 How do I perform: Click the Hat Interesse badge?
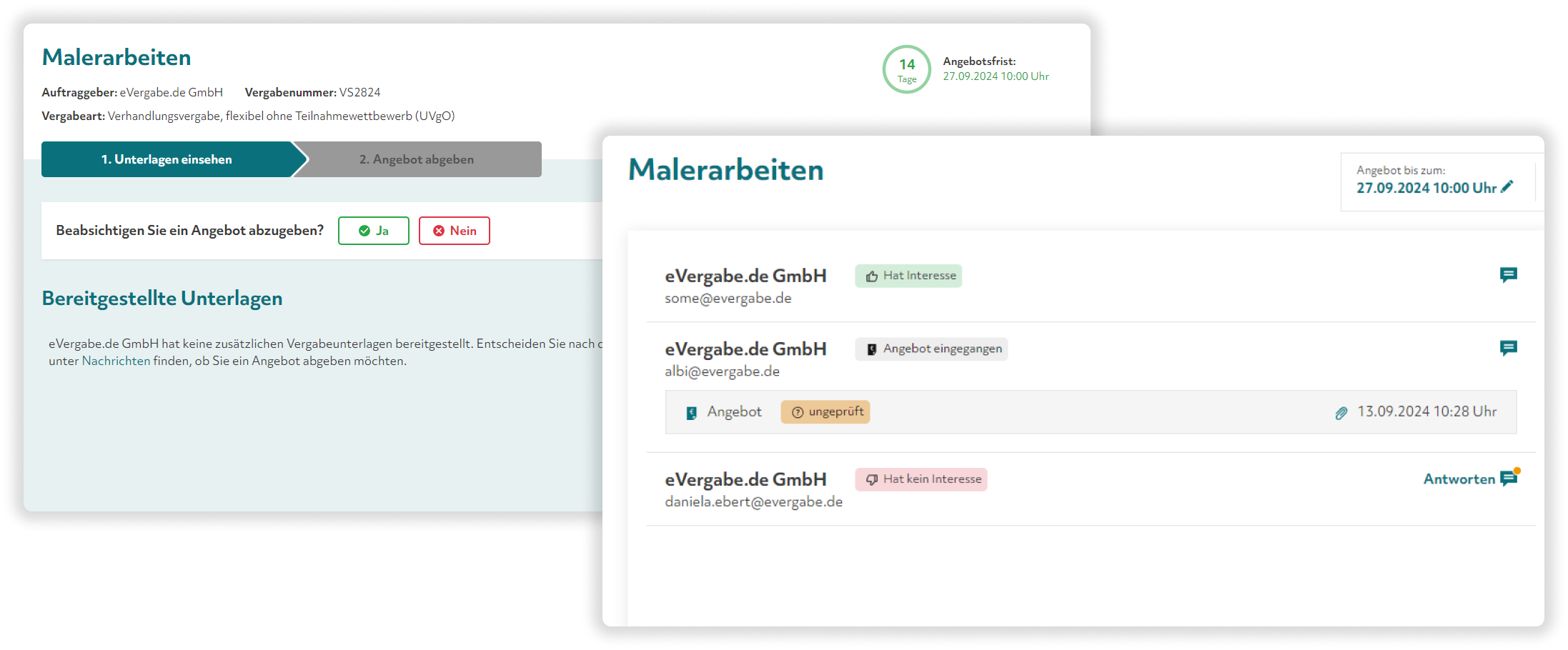pos(908,276)
